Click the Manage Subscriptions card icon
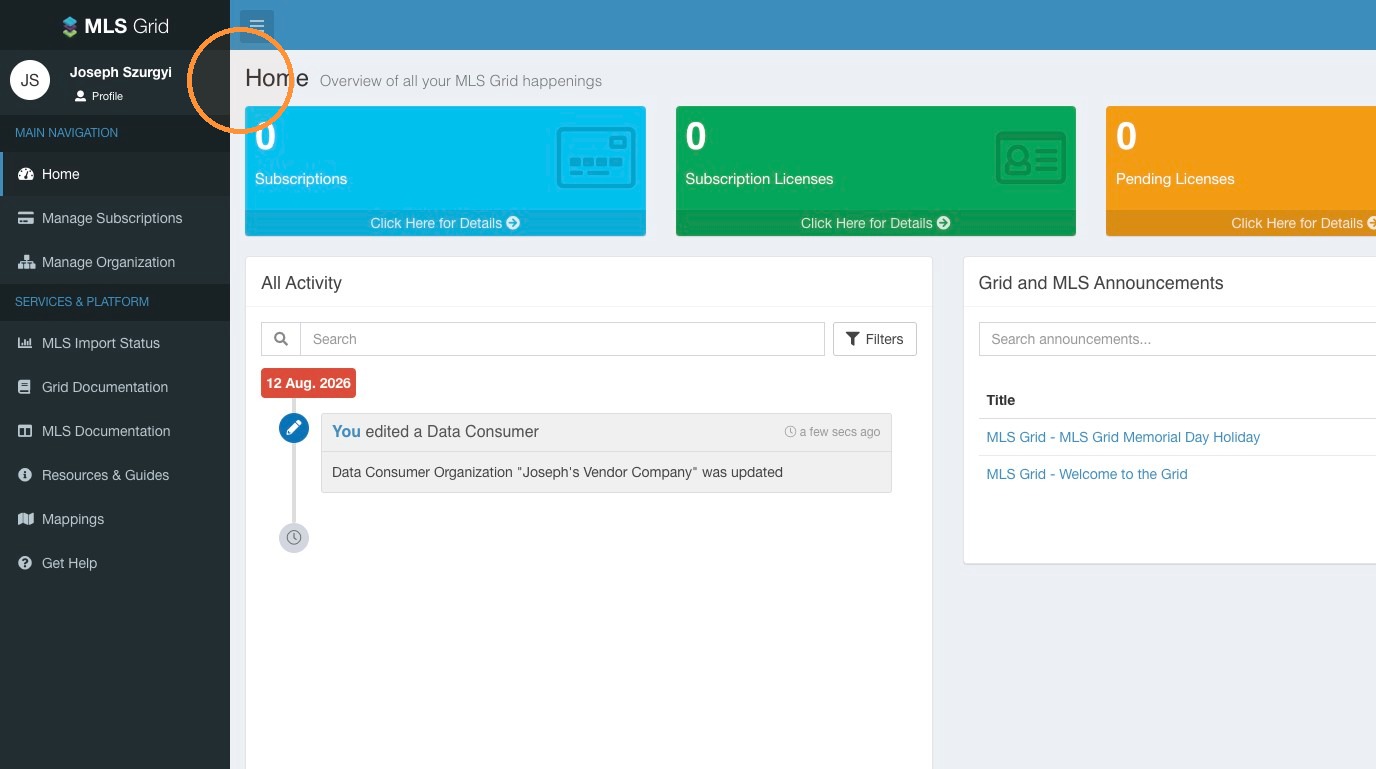Viewport: 1376px width, 769px height. coord(26,218)
